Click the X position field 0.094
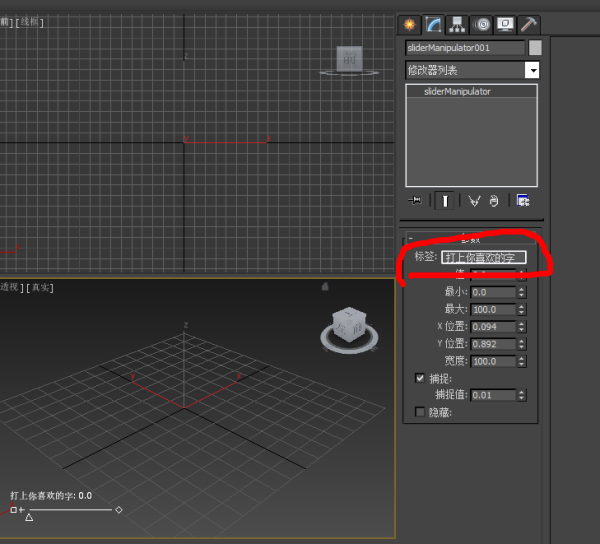 pyautogui.click(x=493, y=327)
